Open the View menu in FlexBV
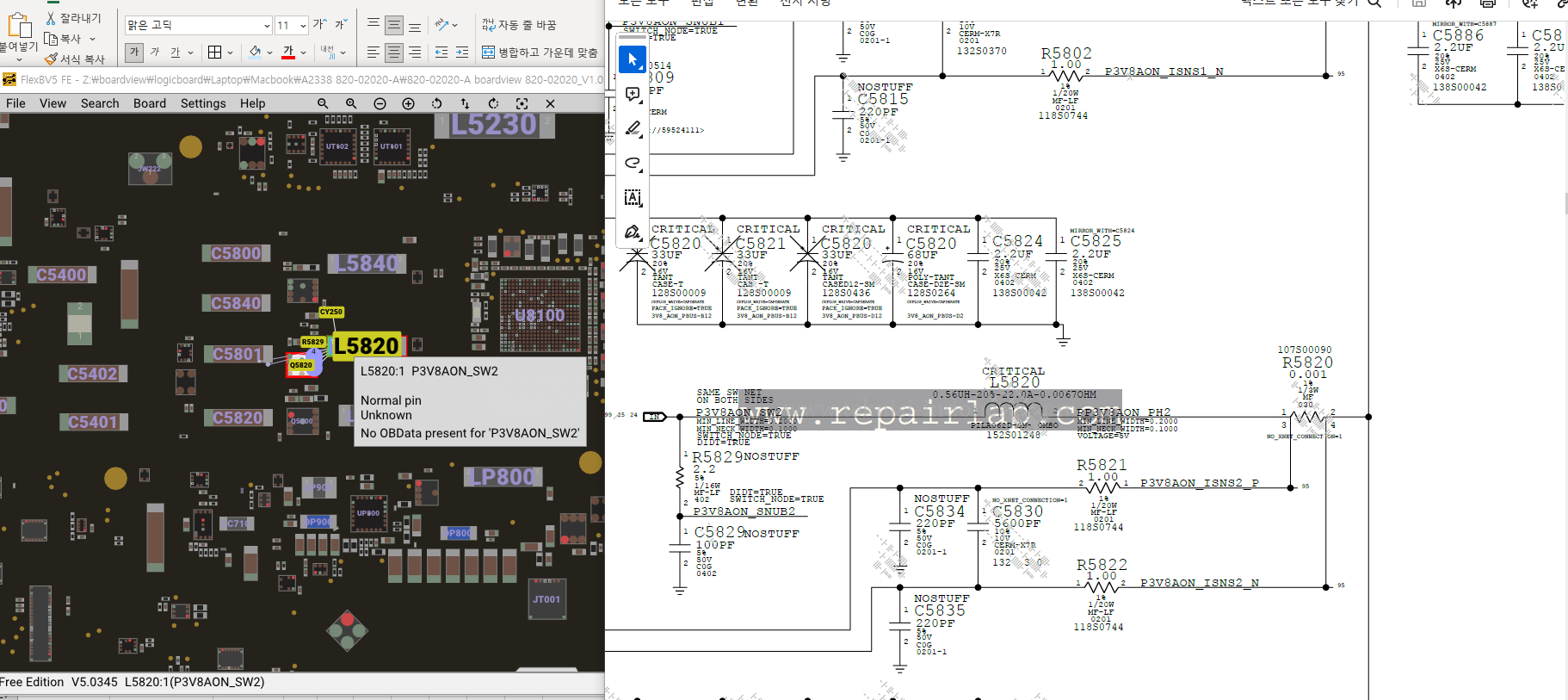The width and height of the screenshot is (1568, 700). (52, 103)
